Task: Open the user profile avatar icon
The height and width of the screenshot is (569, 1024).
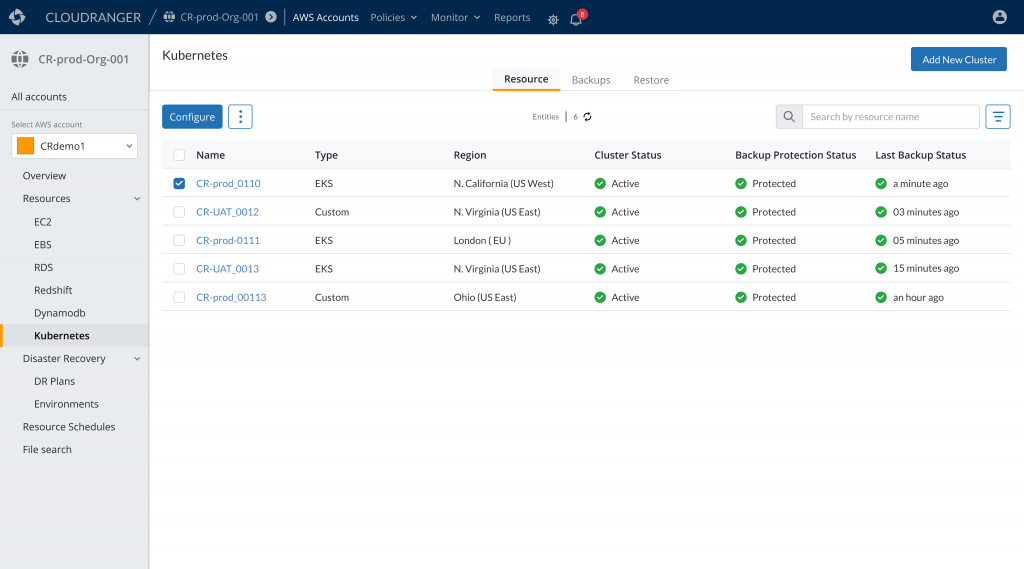Action: click(999, 17)
